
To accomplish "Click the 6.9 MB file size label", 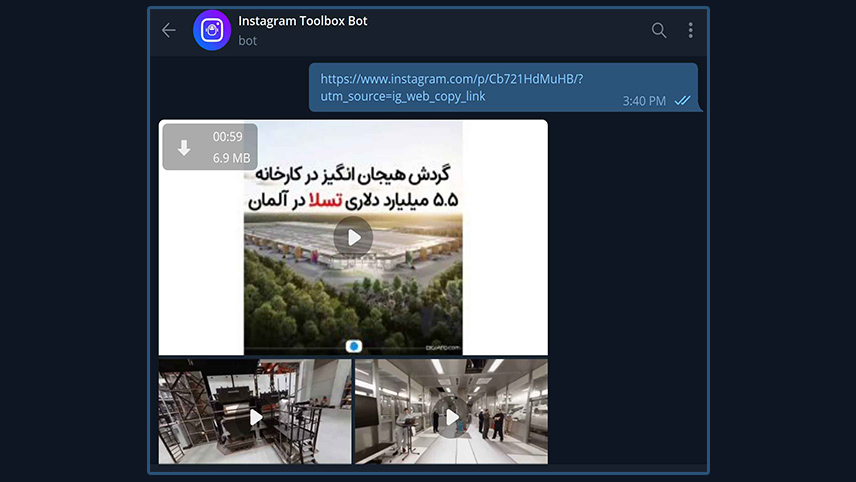I will pyautogui.click(x=231, y=158).
